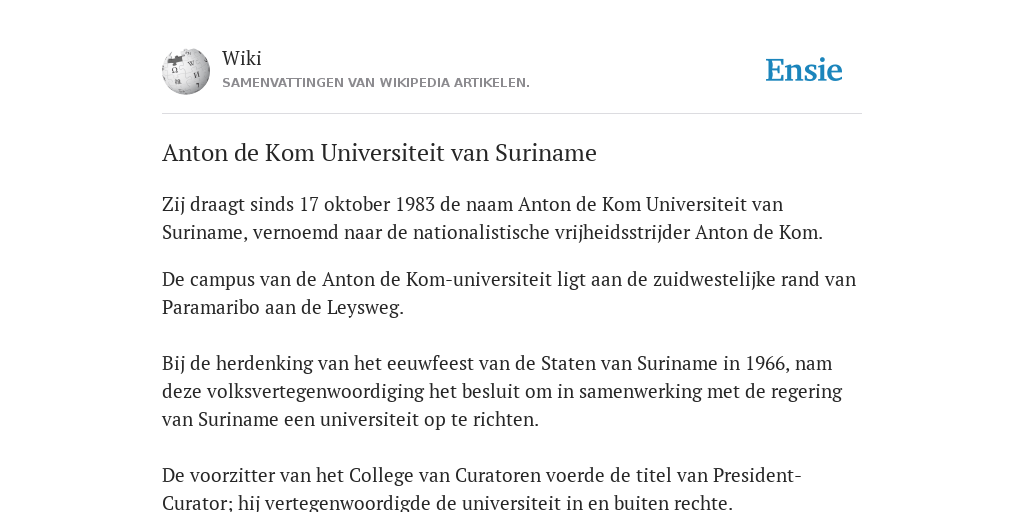The image size is (1024, 512).
Task: Open the Ensie logo link
Action: click(x=804, y=71)
